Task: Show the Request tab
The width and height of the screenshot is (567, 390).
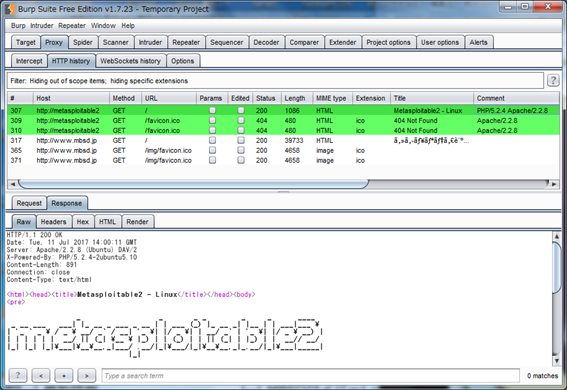Action: (x=29, y=203)
